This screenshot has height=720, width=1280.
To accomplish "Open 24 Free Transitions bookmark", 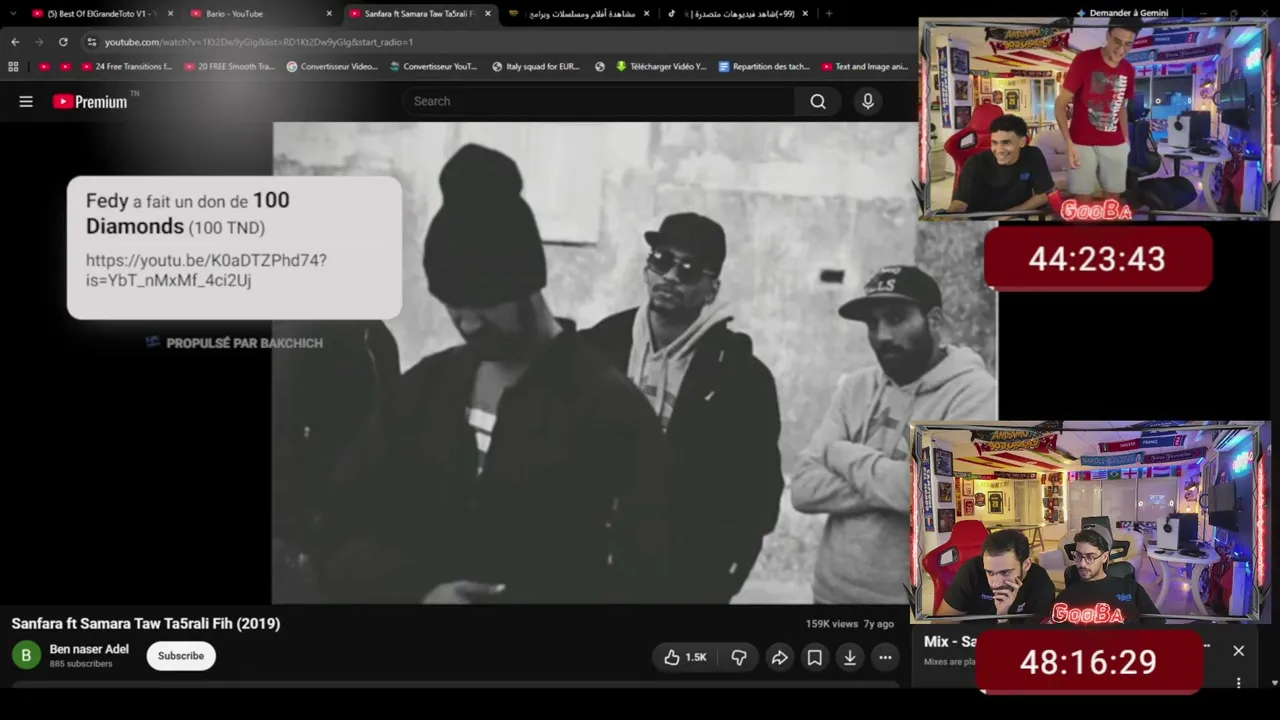I will tap(126, 67).
